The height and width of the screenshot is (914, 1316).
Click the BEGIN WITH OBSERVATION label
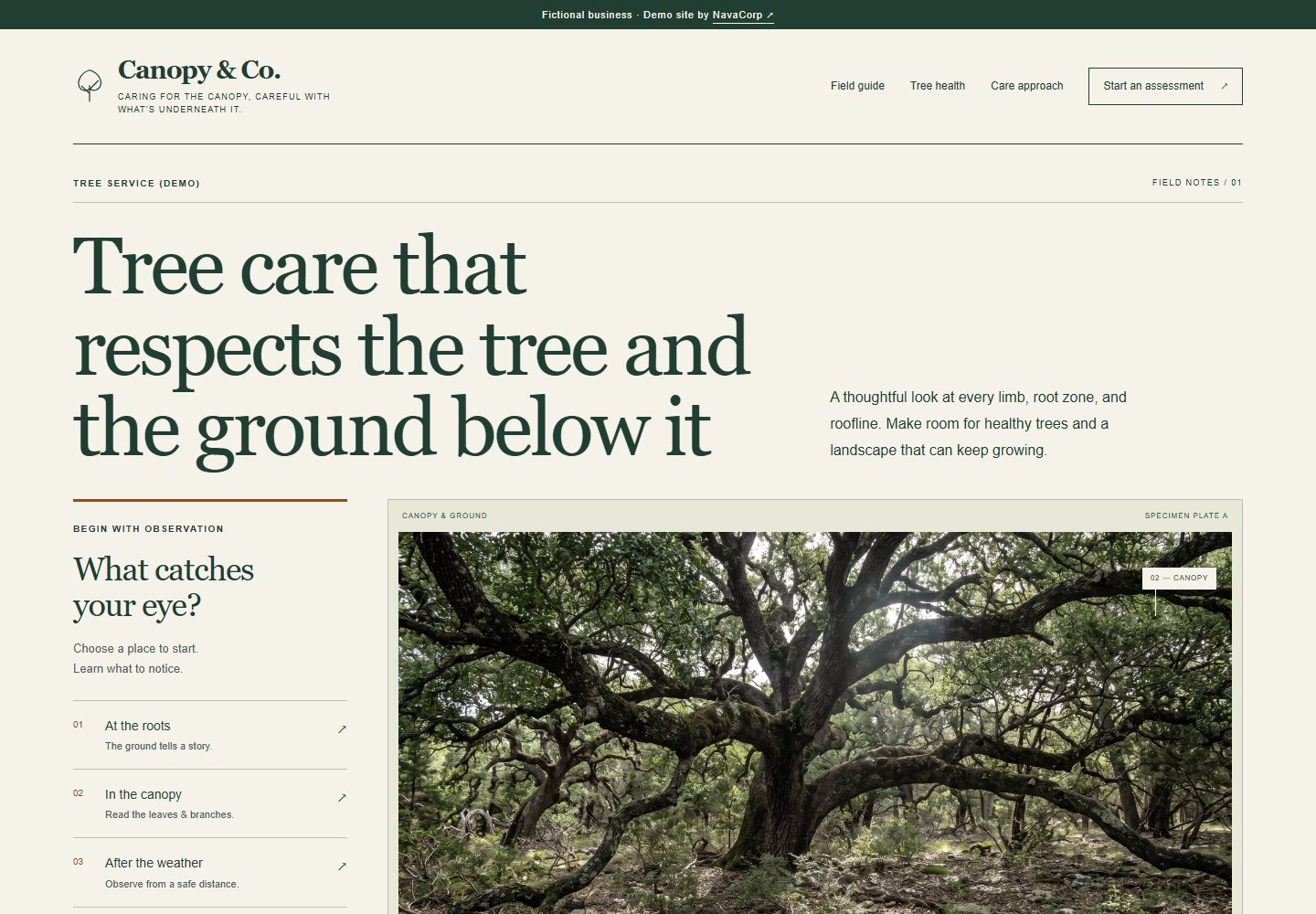[148, 529]
